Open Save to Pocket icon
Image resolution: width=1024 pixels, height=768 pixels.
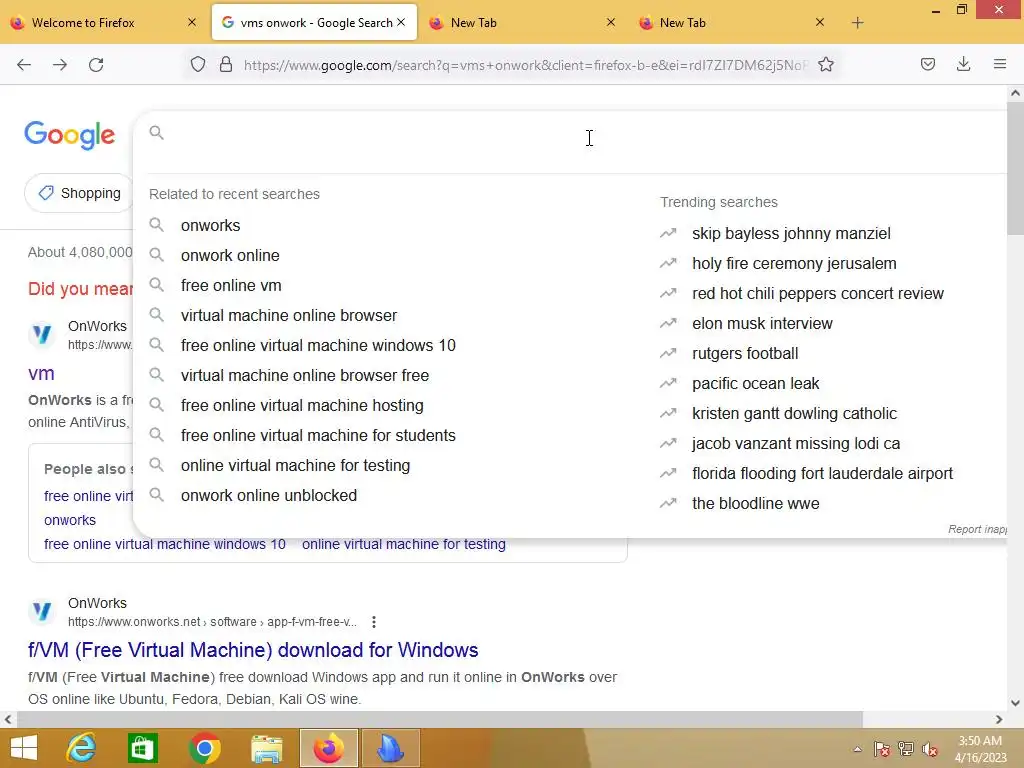(927, 64)
